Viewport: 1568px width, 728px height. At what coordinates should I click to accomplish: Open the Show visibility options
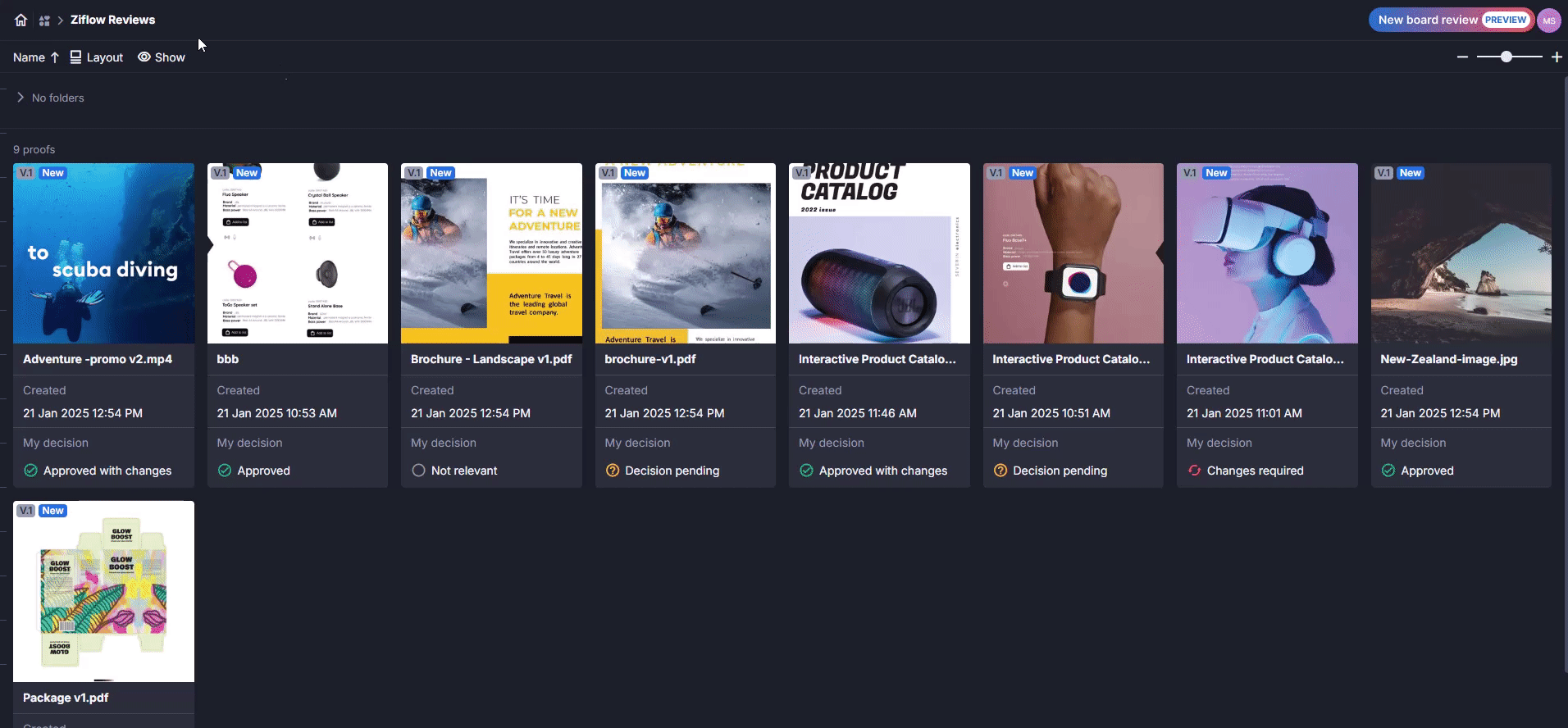coord(162,57)
